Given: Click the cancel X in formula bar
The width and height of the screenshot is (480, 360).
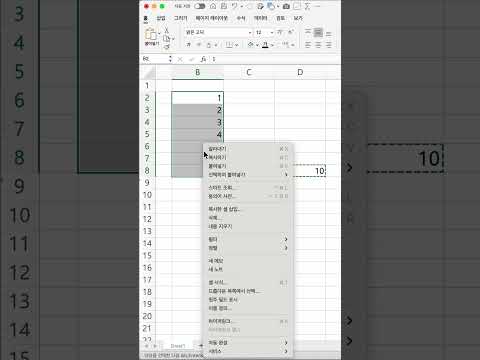Looking at the screenshot, I should 180,59.
